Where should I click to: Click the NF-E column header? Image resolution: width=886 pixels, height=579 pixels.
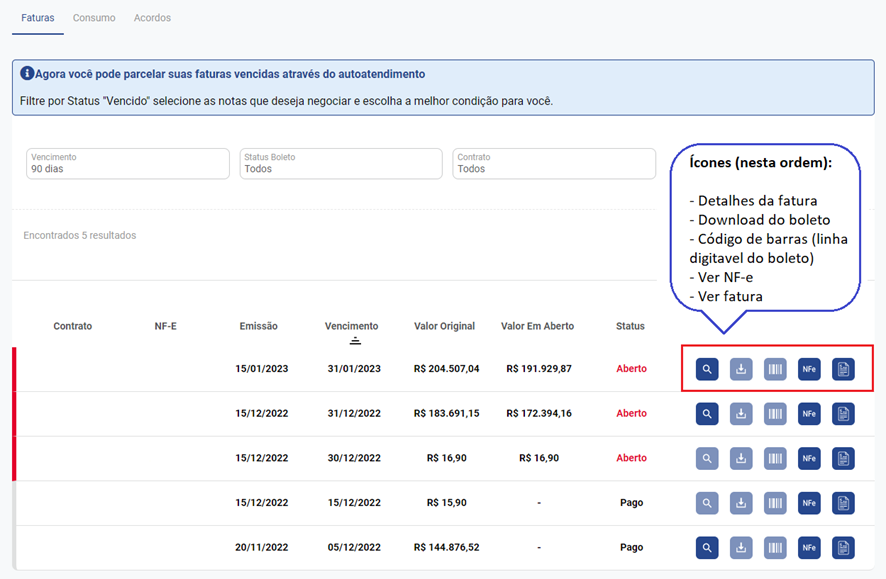click(166, 326)
